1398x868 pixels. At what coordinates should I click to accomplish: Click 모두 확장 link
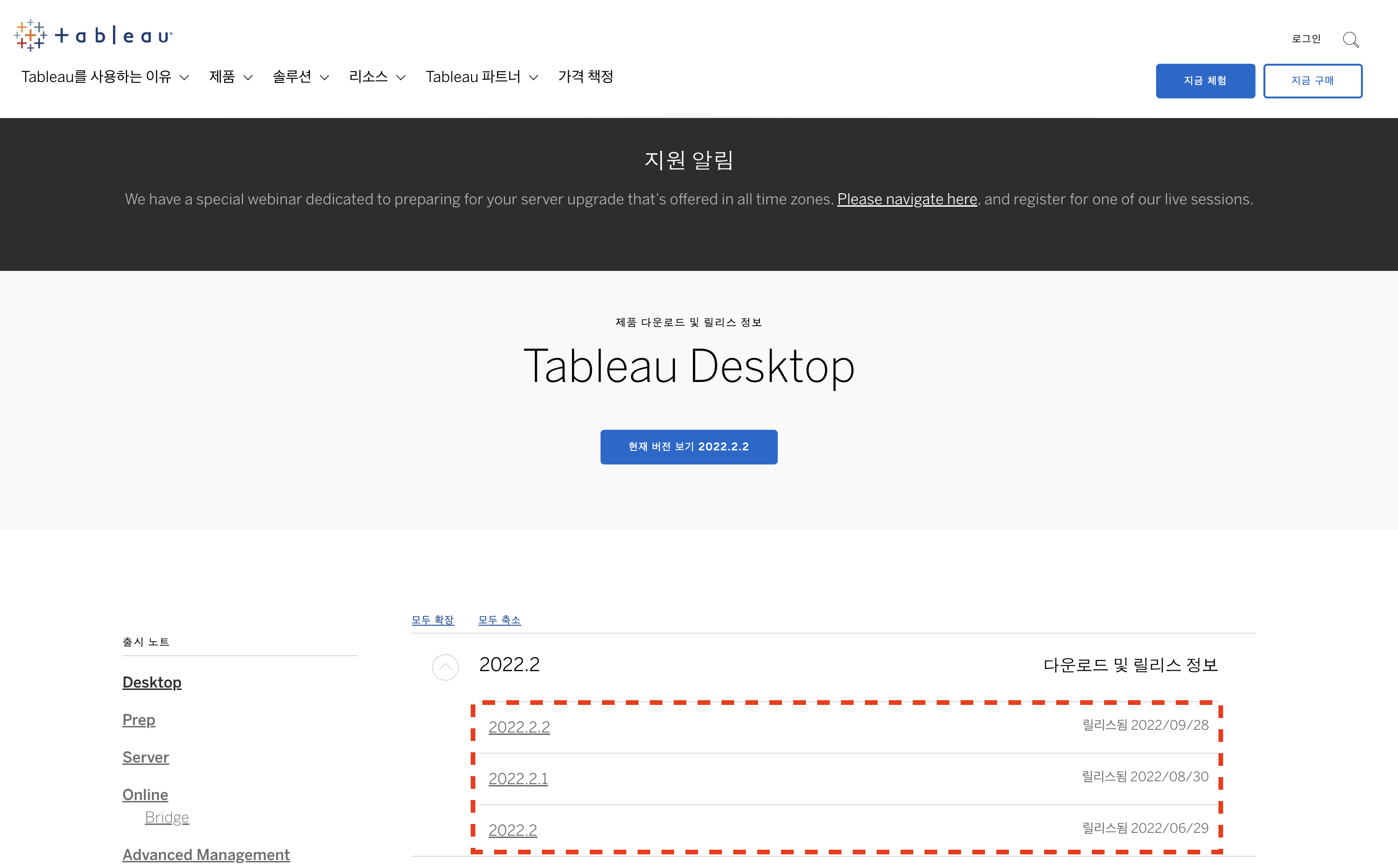(432, 620)
